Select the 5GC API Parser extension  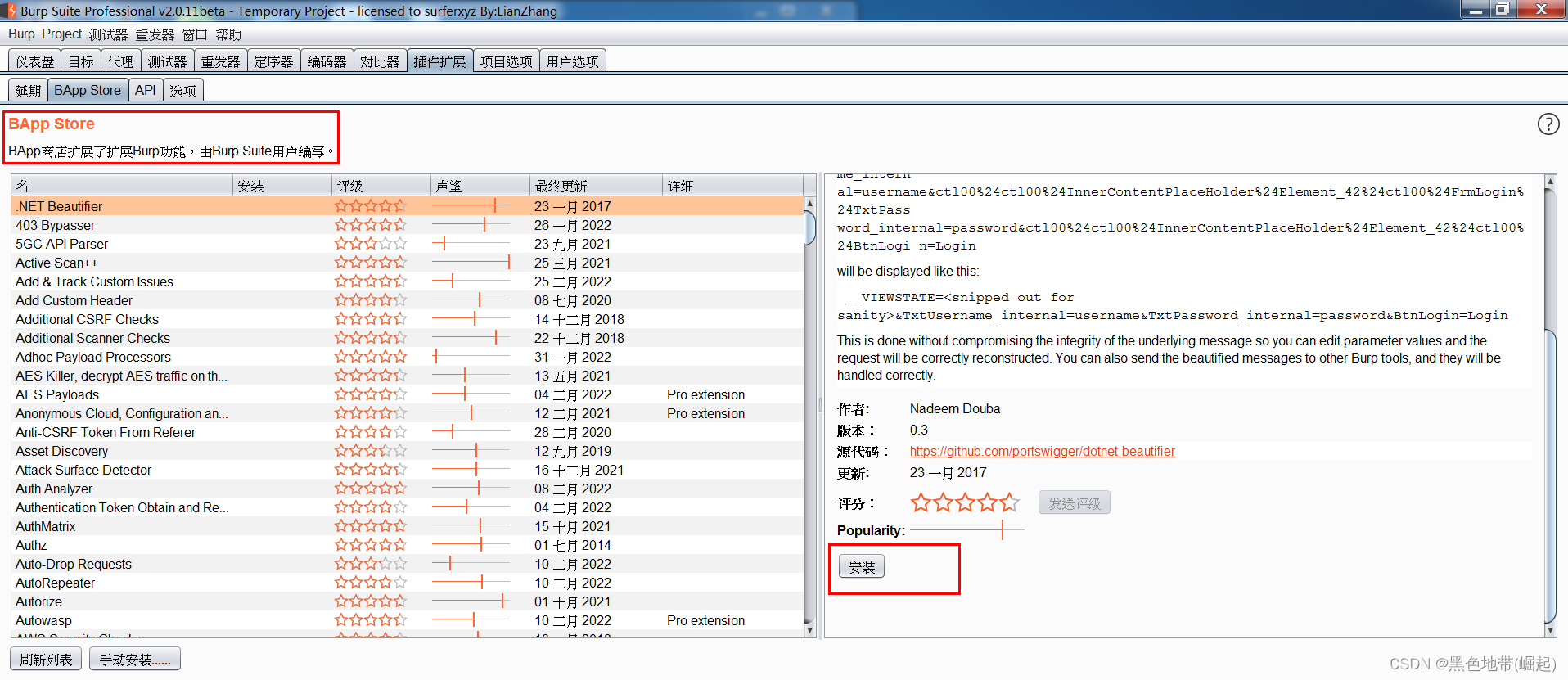408,244
